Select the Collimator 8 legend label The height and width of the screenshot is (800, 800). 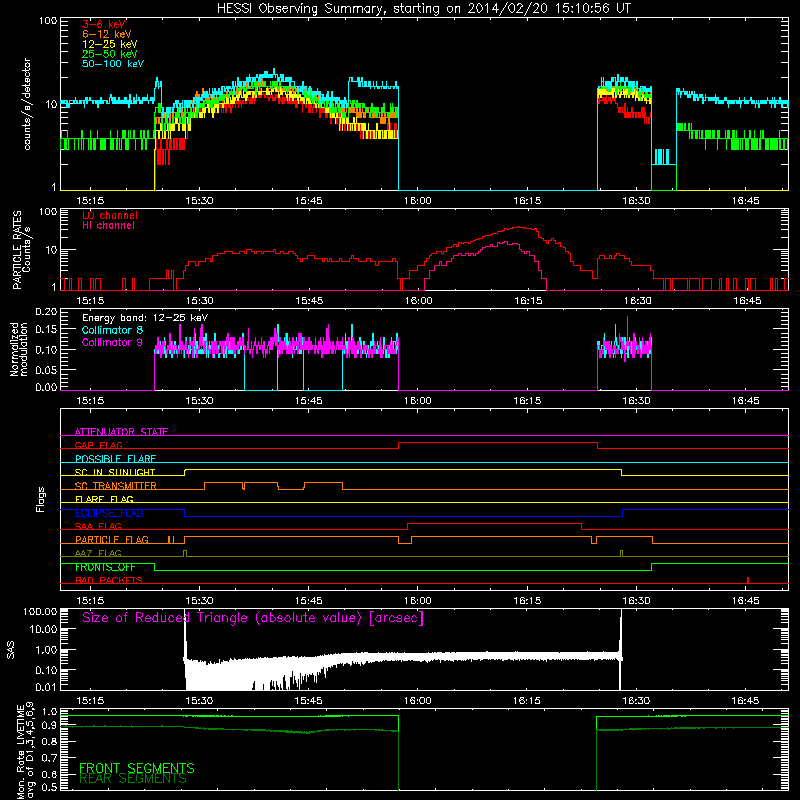(x=112, y=330)
